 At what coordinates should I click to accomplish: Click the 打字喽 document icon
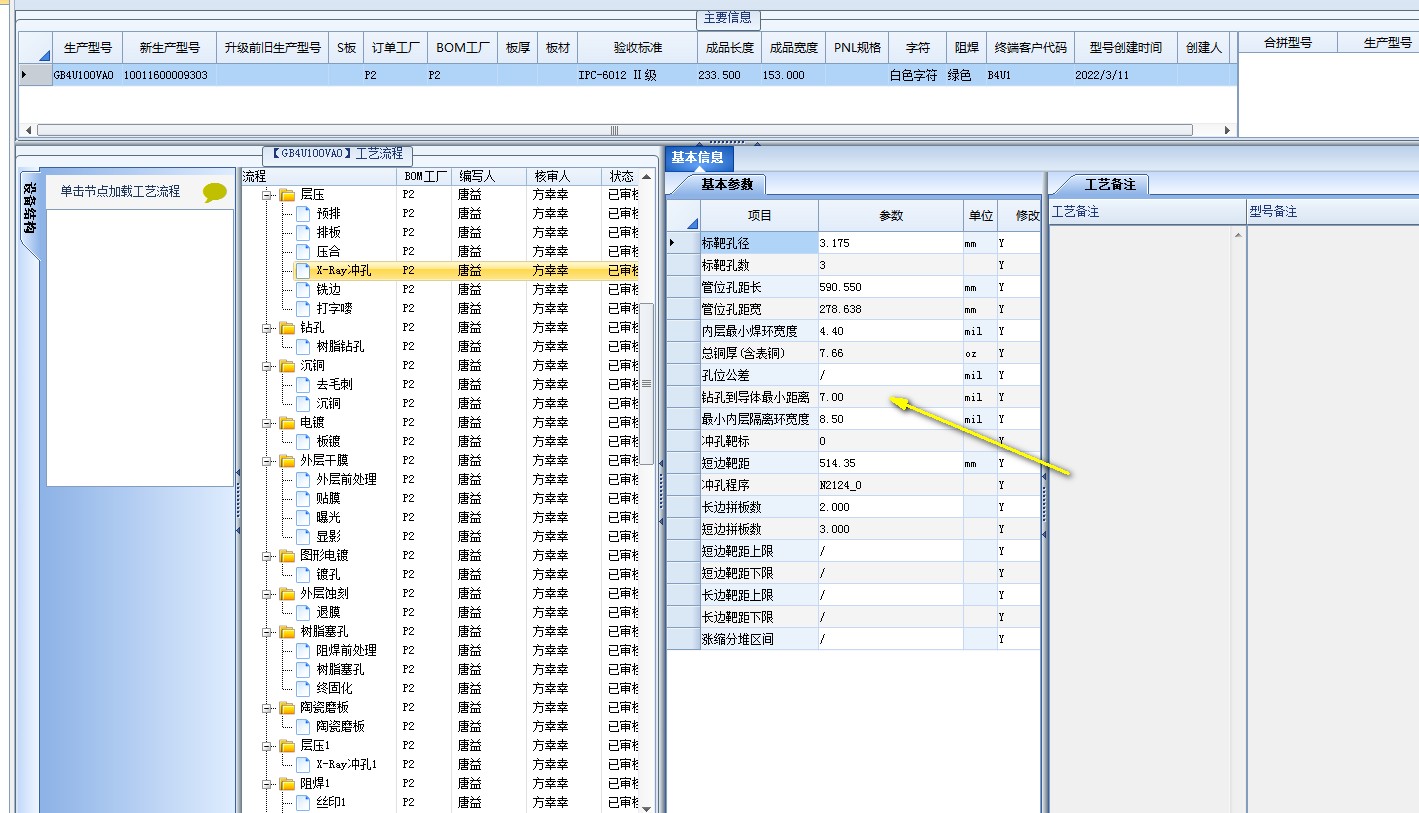pos(303,309)
